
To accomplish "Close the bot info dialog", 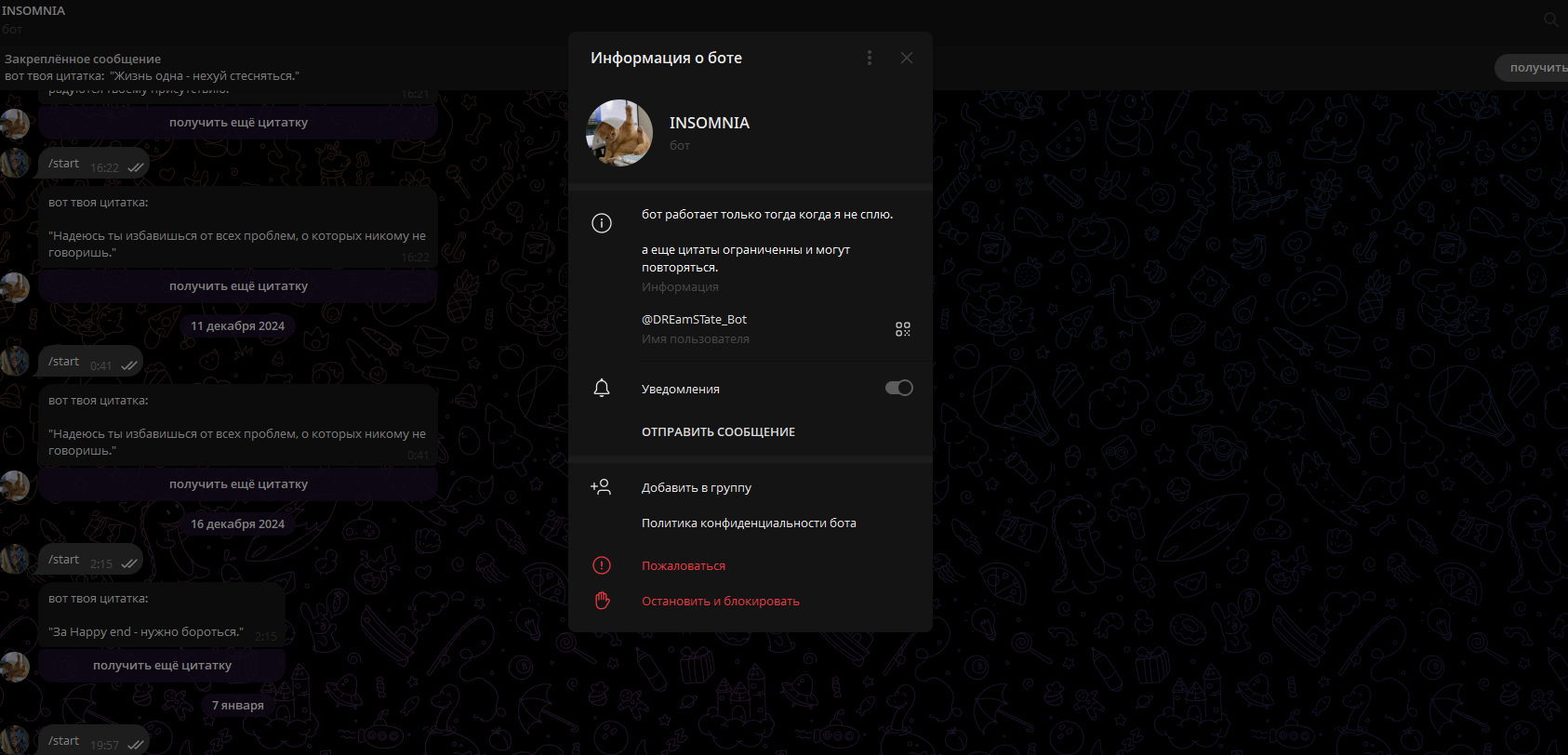I will (x=907, y=58).
